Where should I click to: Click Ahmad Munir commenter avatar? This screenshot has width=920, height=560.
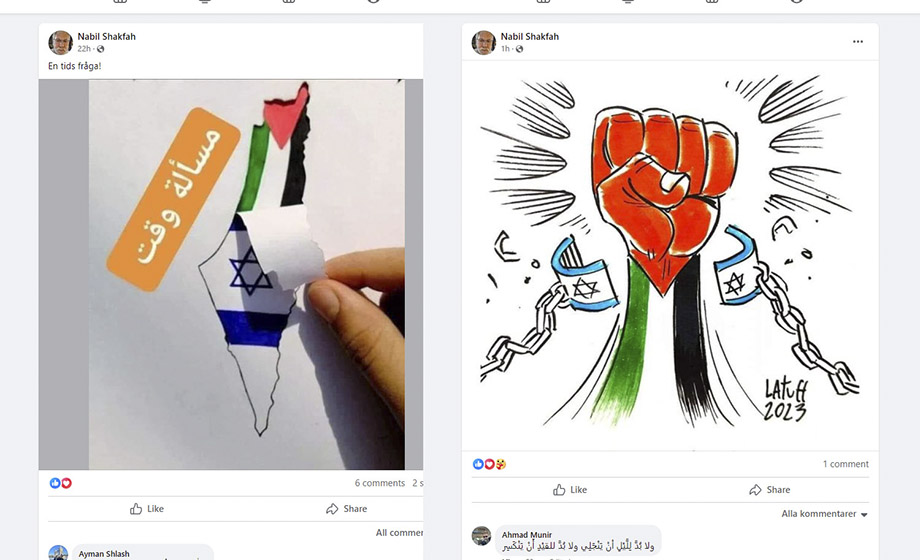click(x=481, y=535)
